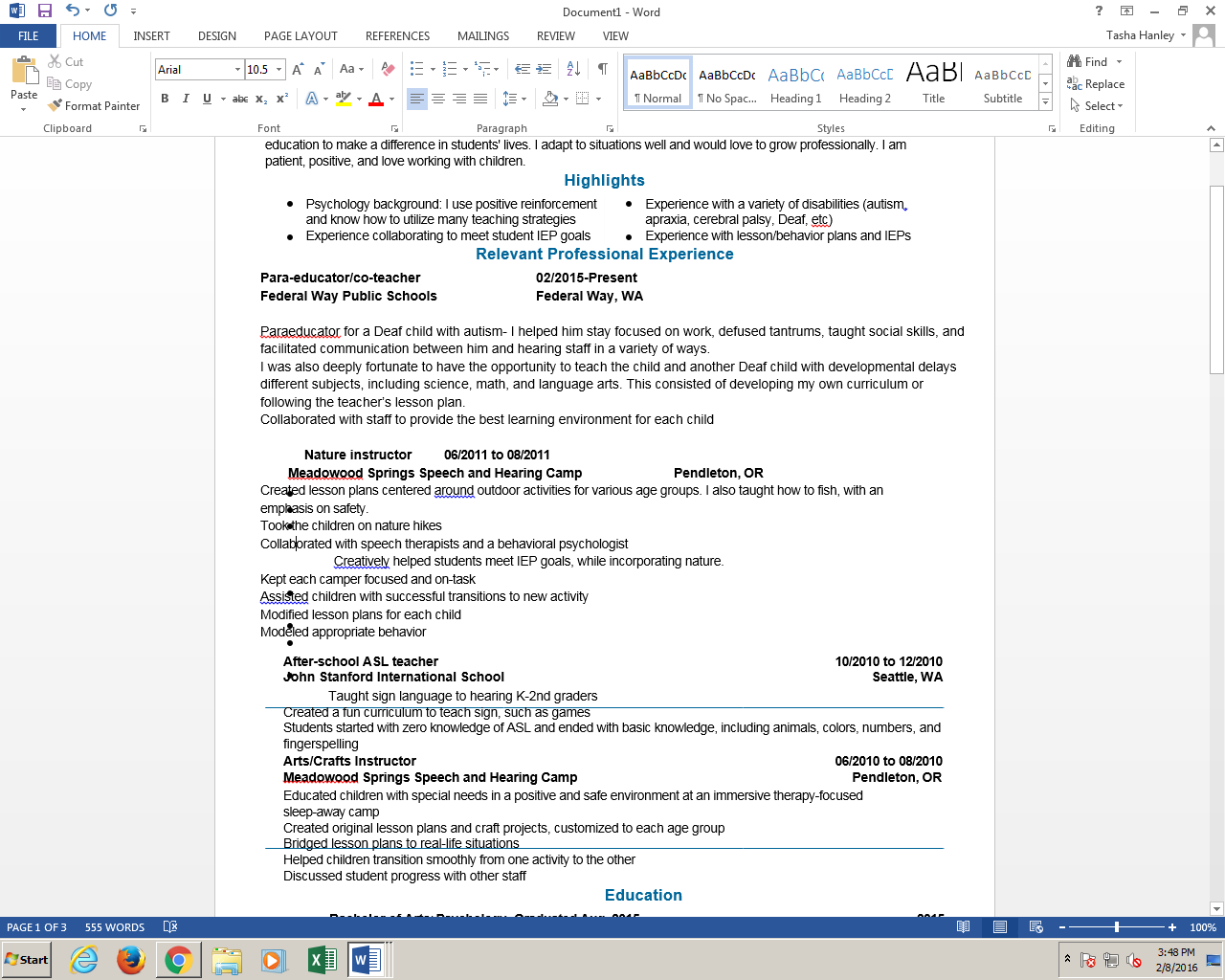Switch to Read Mode view
The width and height of the screenshot is (1225, 980).
[x=963, y=926]
